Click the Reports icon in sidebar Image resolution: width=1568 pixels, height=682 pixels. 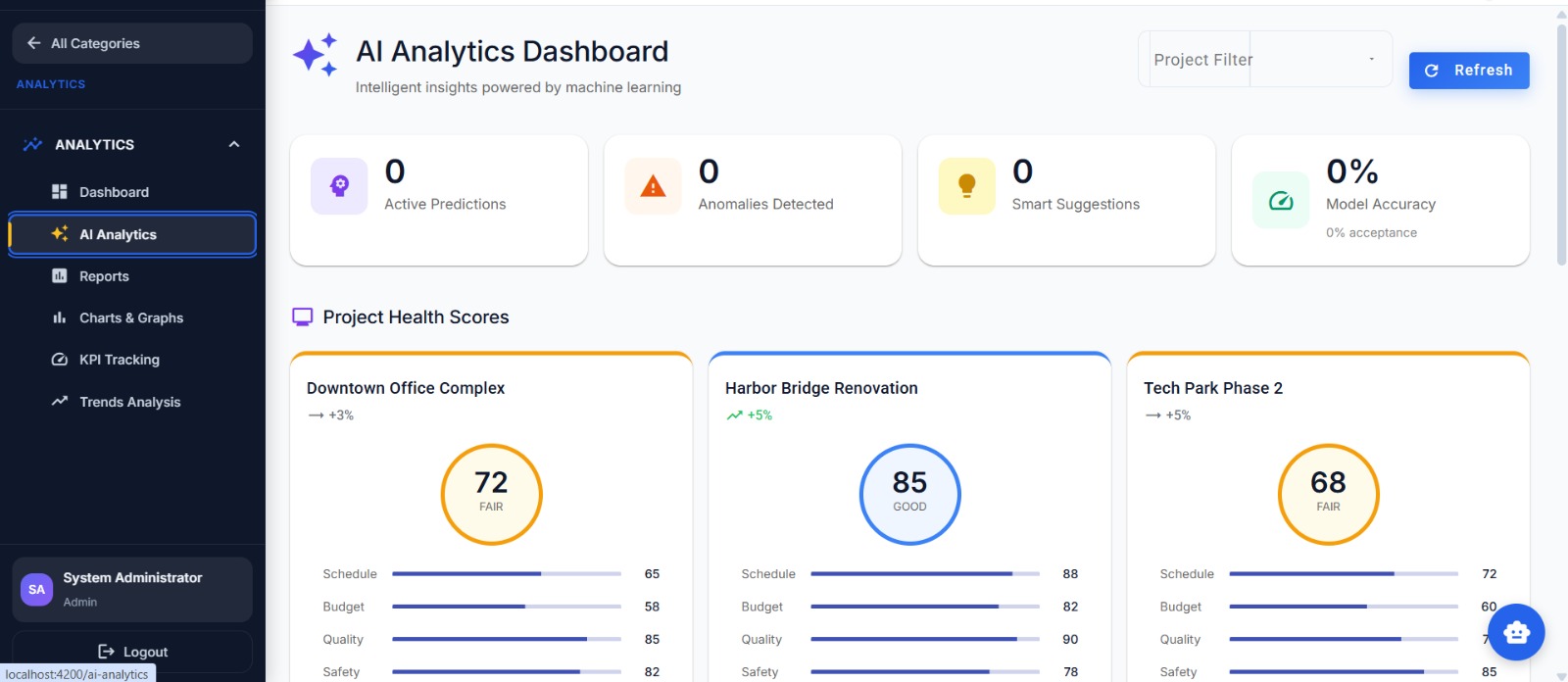tap(60, 276)
